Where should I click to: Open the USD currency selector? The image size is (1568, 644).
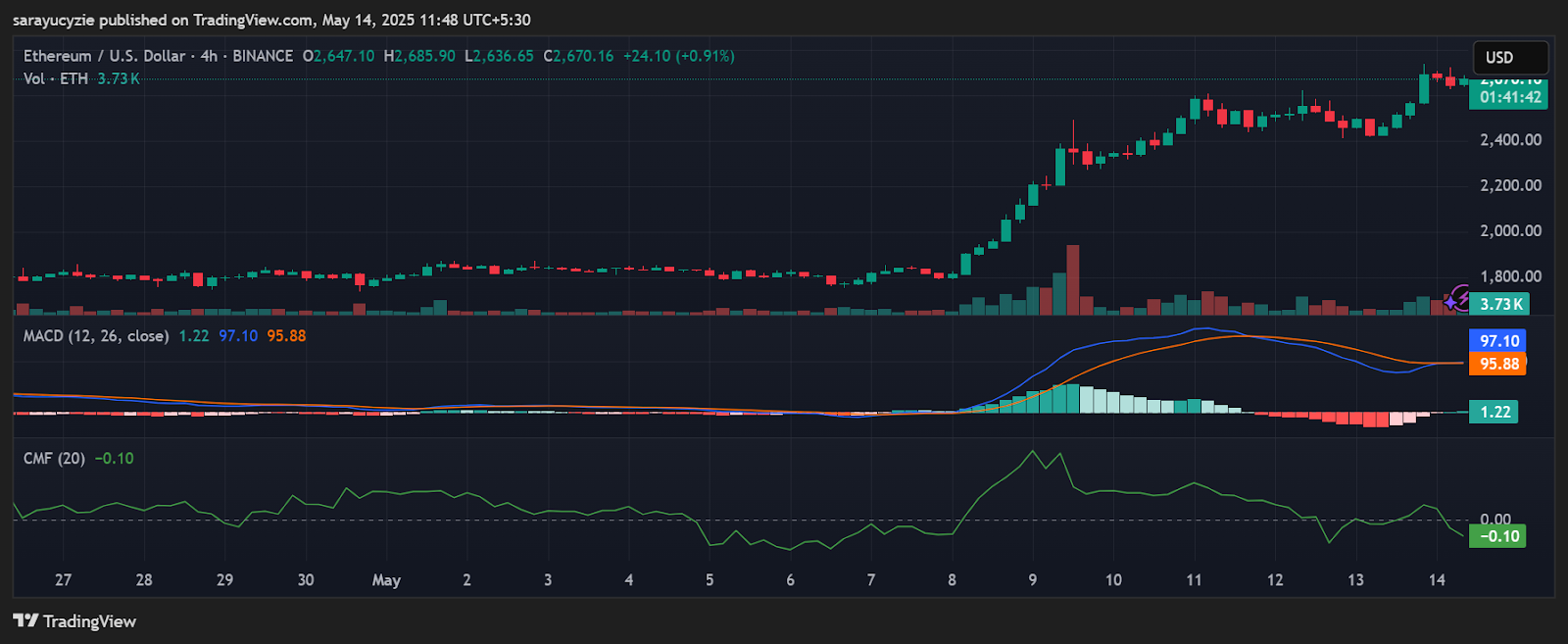1510,58
